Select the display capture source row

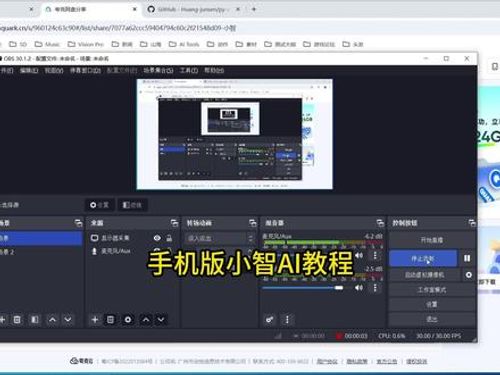[x=132, y=238]
